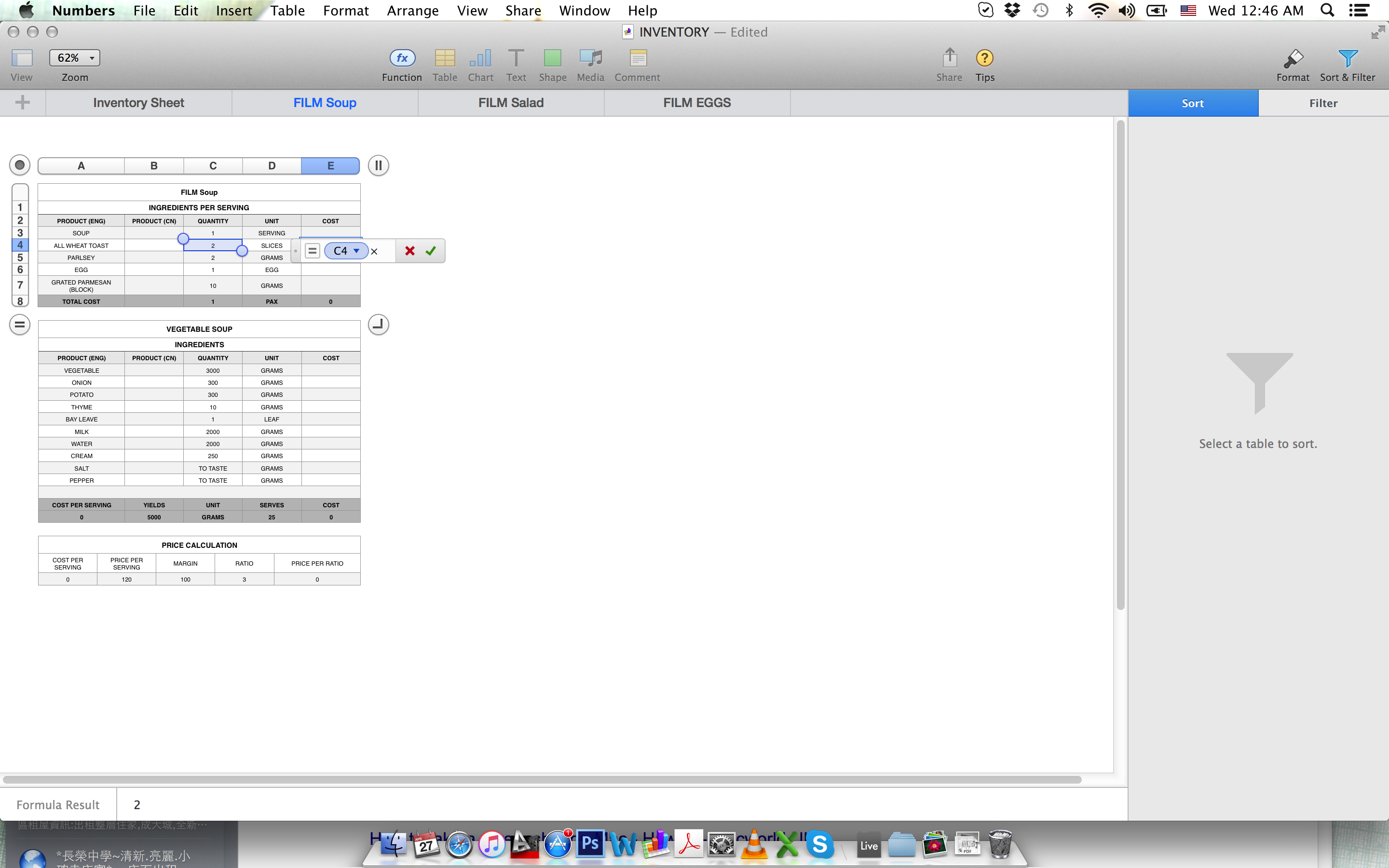The height and width of the screenshot is (868, 1389).
Task: Select column E header
Action: 330,166
